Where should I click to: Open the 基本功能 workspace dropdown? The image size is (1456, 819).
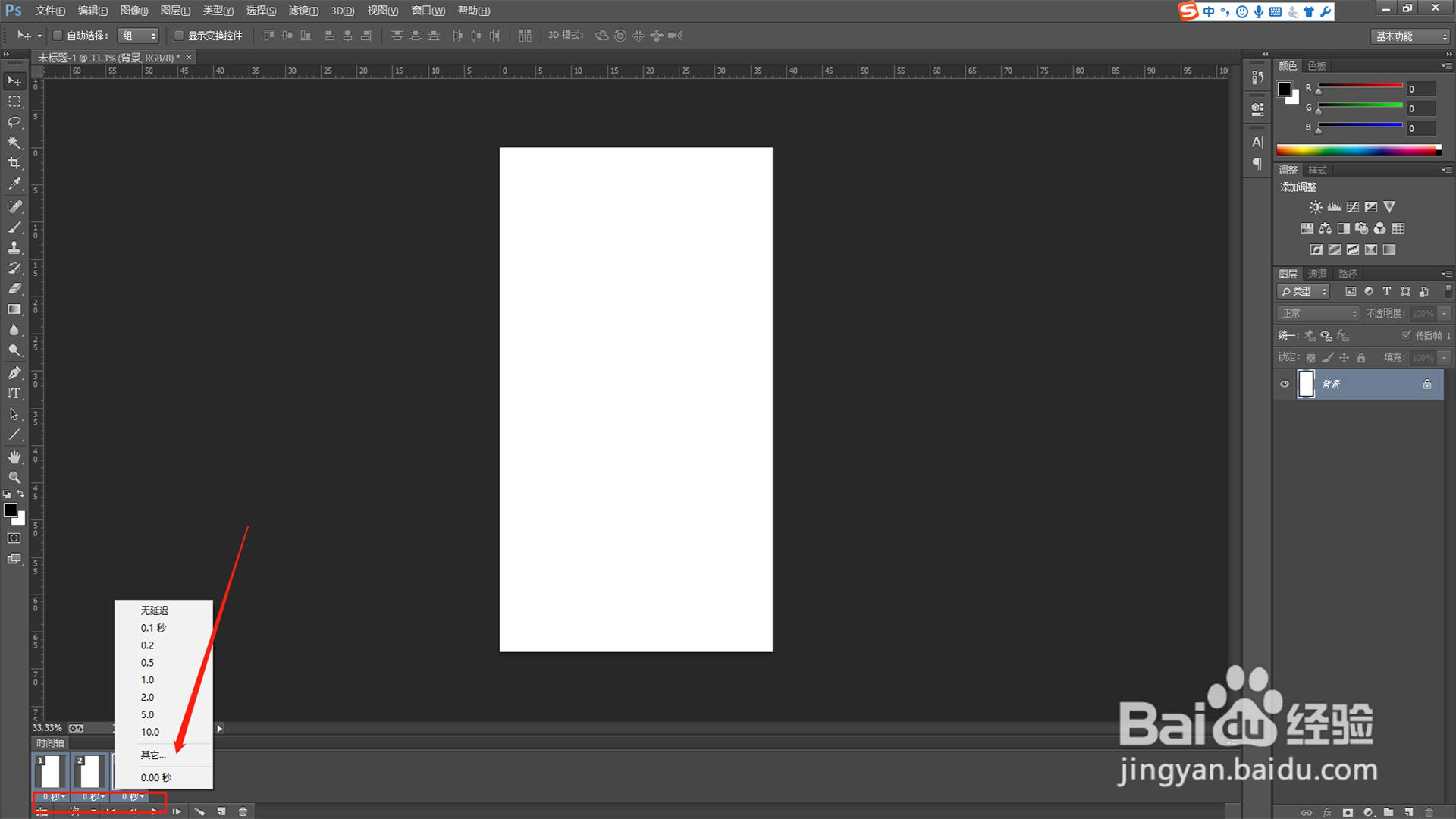(x=1411, y=36)
